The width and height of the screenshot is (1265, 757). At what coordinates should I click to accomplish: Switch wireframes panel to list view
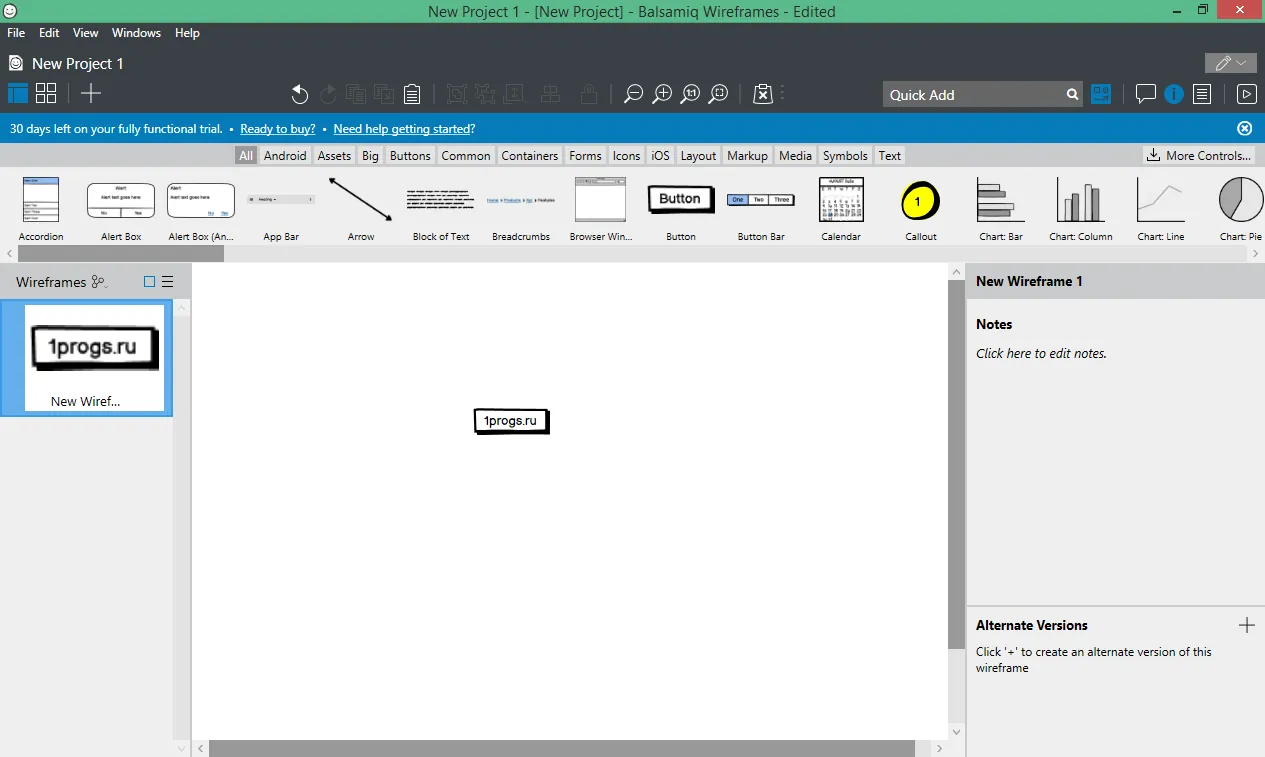[168, 282]
